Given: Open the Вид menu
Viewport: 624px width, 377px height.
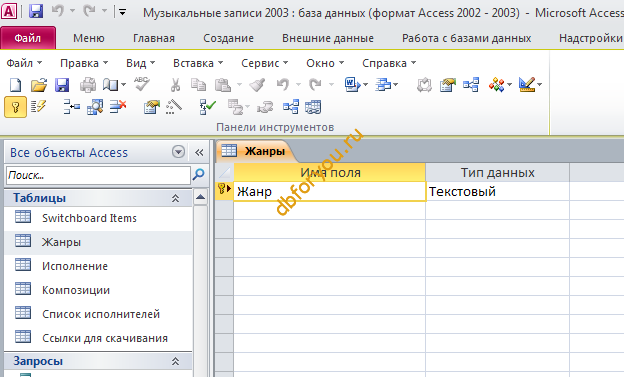Looking at the screenshot, I should point(140,63).
